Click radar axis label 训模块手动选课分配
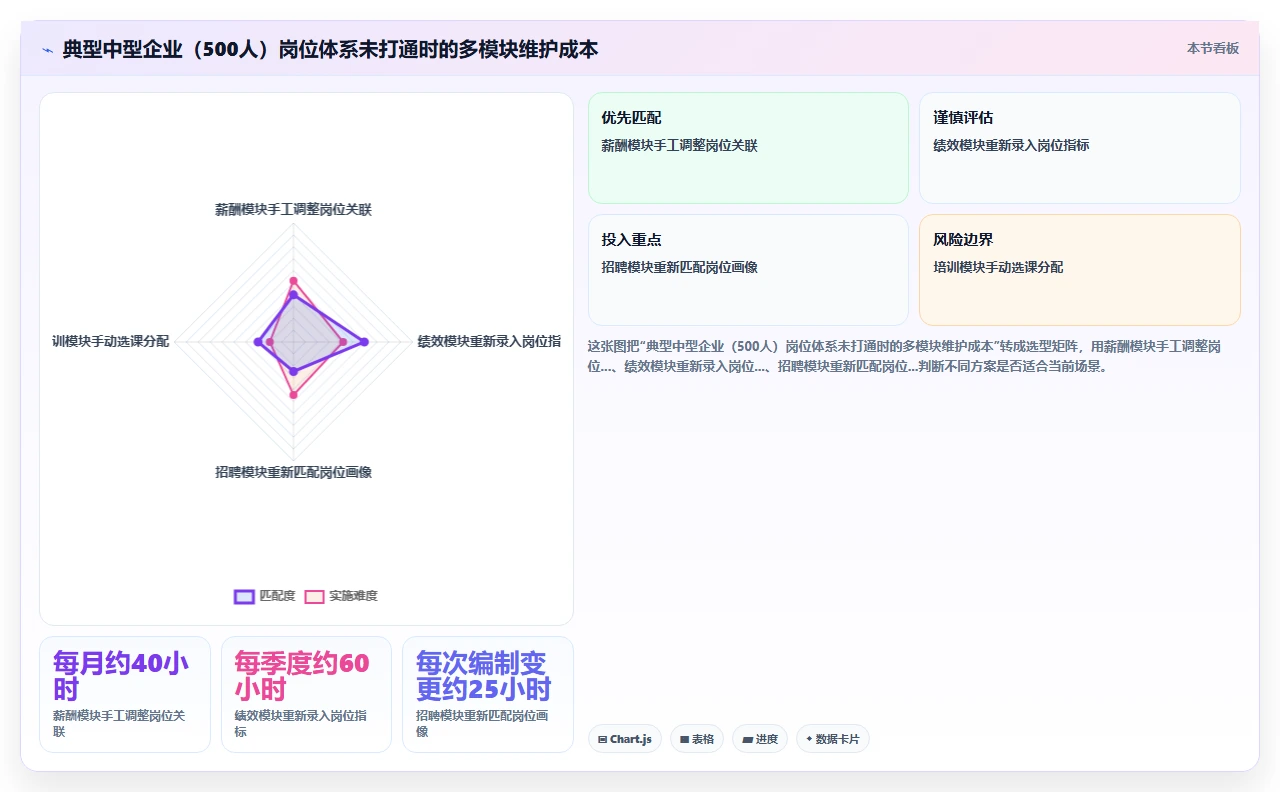The height and width of the screenshot is (792, 1280). pos(110,341)
